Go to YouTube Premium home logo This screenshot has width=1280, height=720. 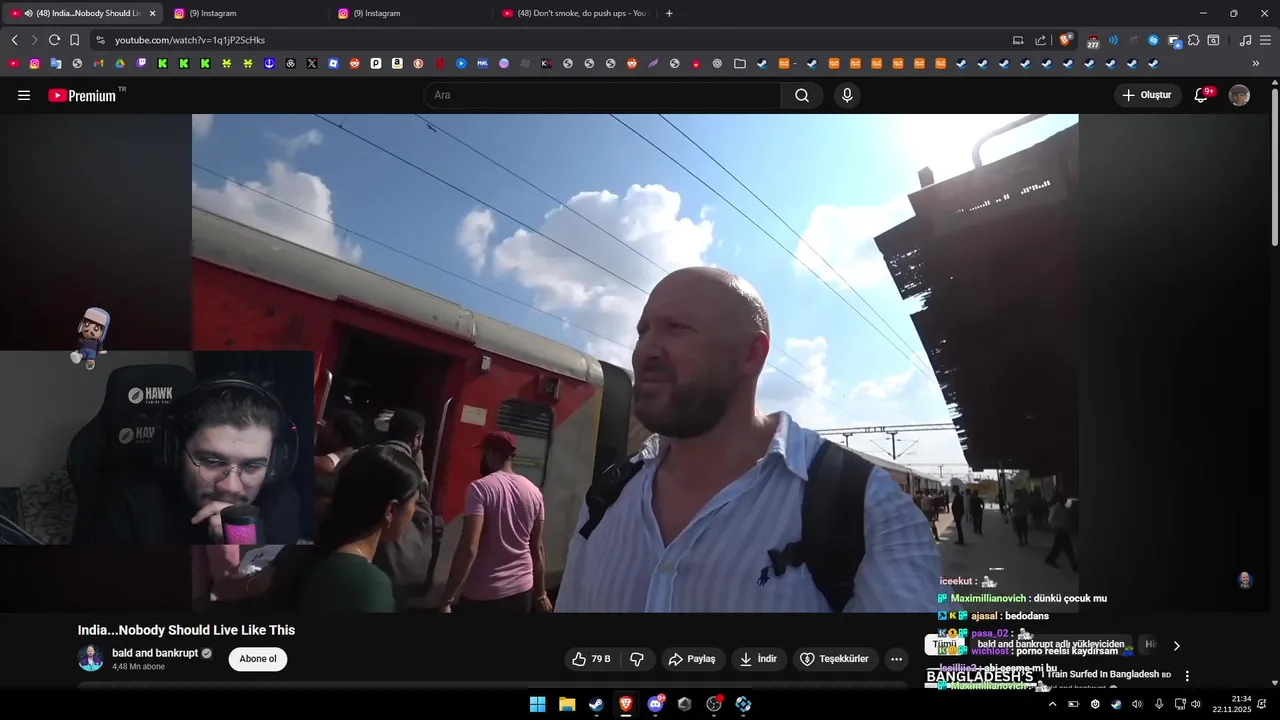pyautogui.click(x=86, y=95)
